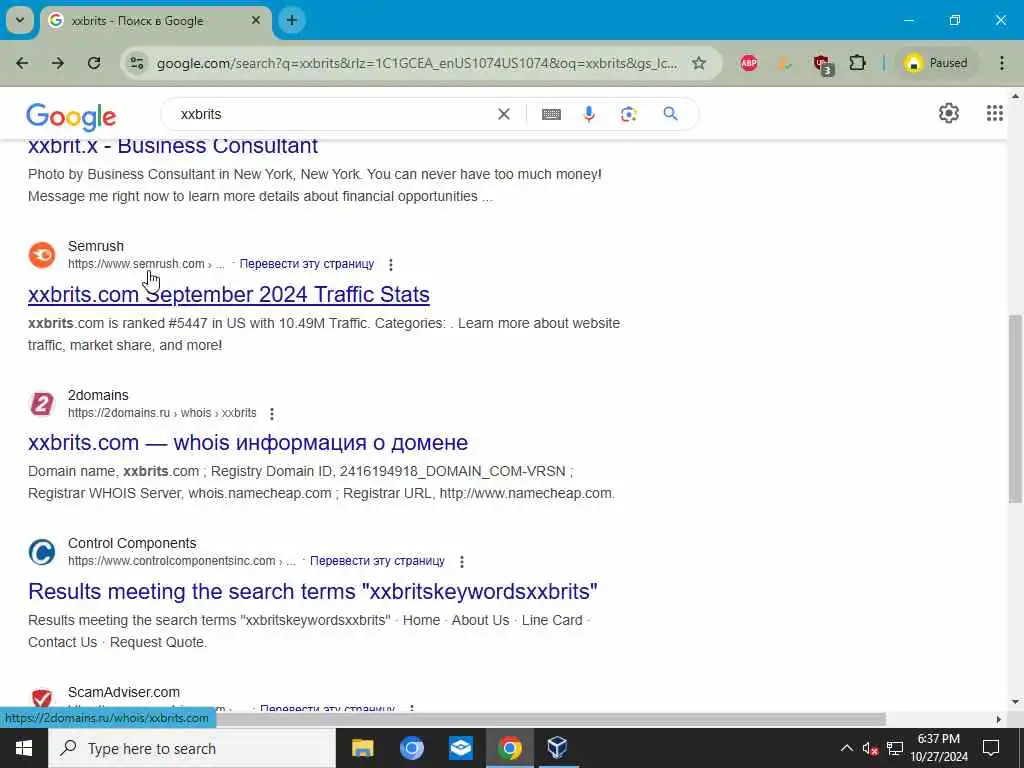
Task: Click the controlcomponentsinc.com URL text
Action: tap(172, 561)
